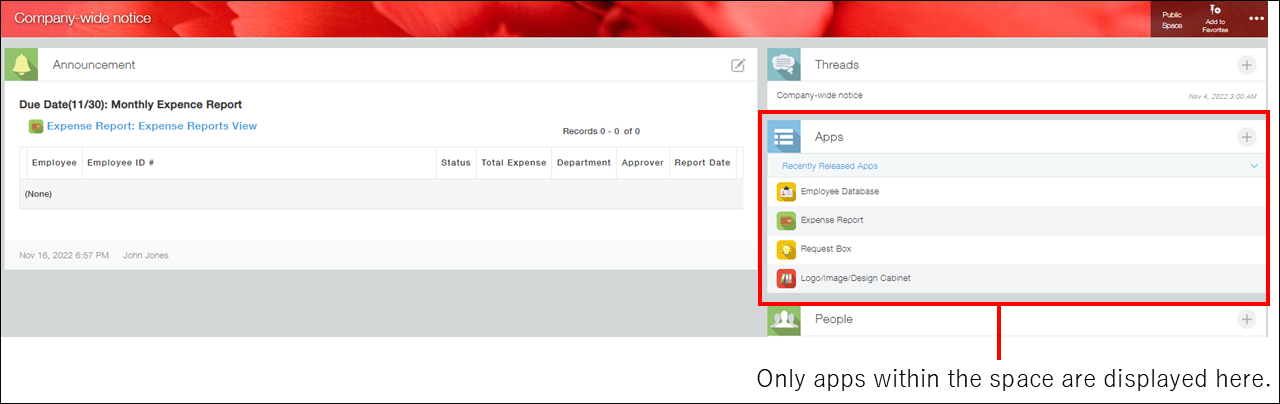The width and height of the screenshot is (1280, 404).
Task: Expand the Recently Released Apps dropdown label
Action: [x=830, y=166]
